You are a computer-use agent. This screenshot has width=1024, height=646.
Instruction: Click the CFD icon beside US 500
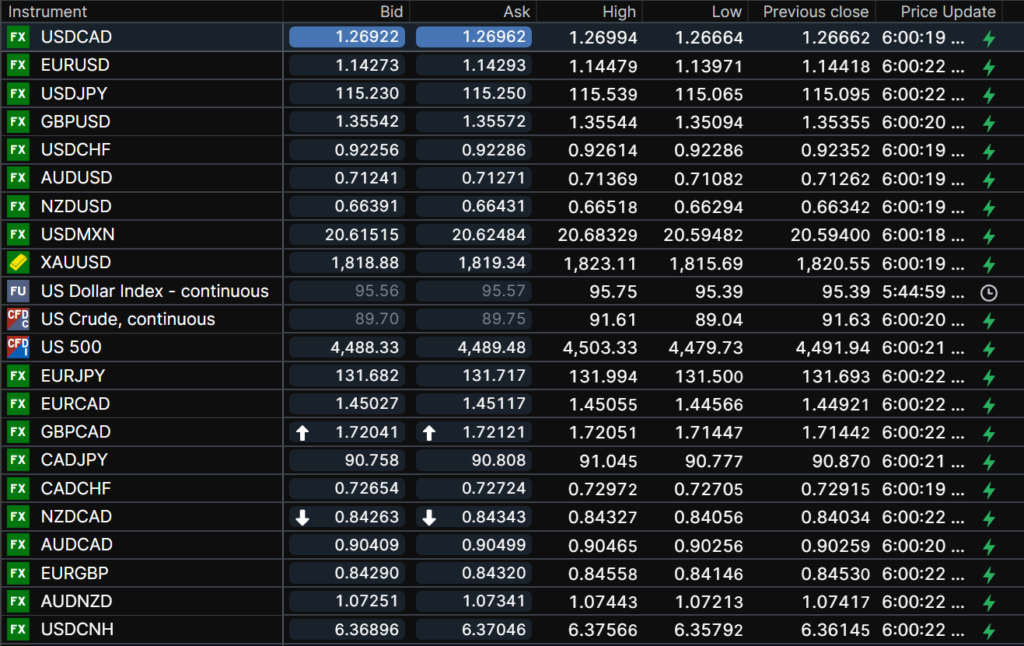click(x=18, y=347)
